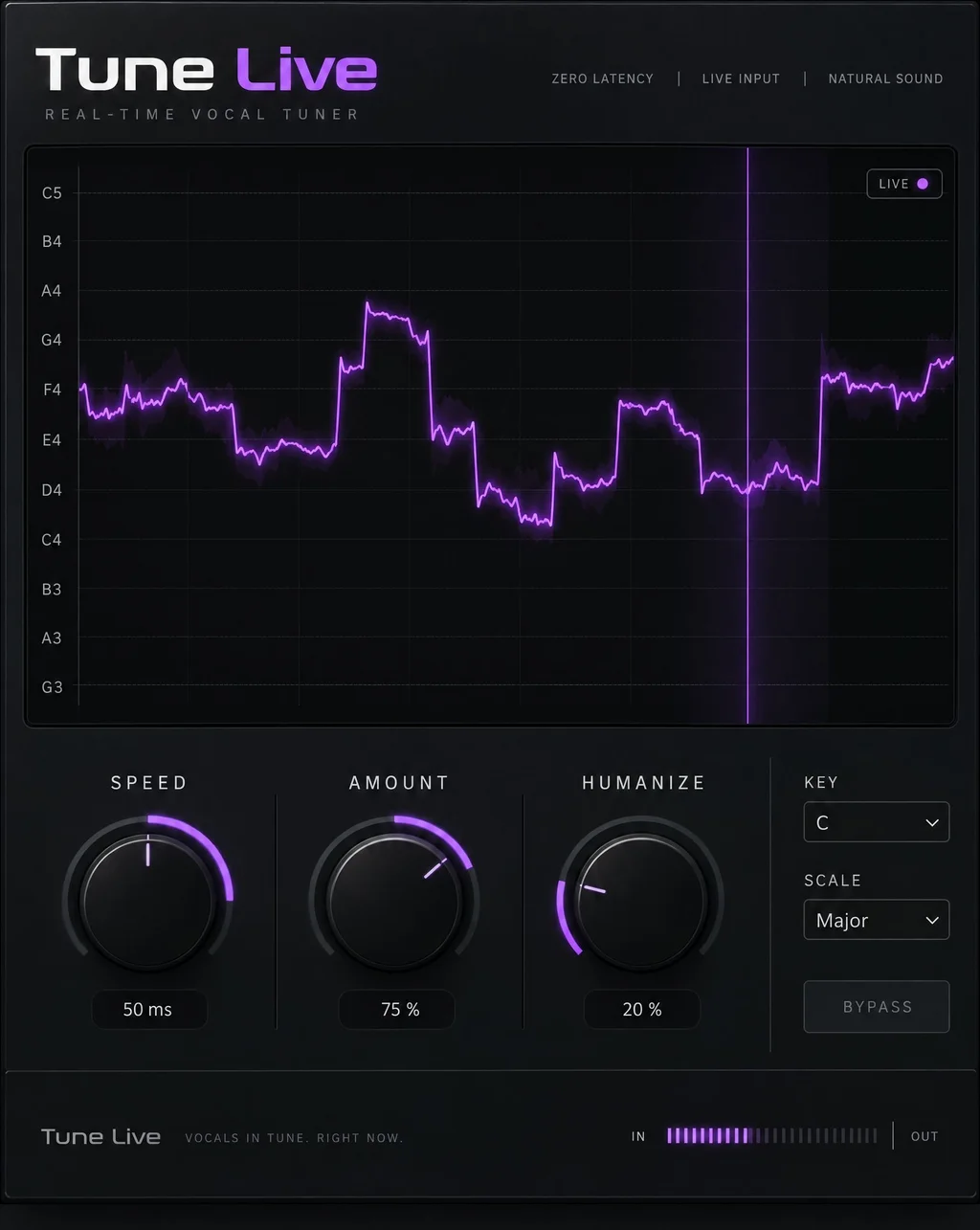Click the IN/OUT level meter bar
Viewport: 980px width, 1230px height.
click(x=771, y=1136)
